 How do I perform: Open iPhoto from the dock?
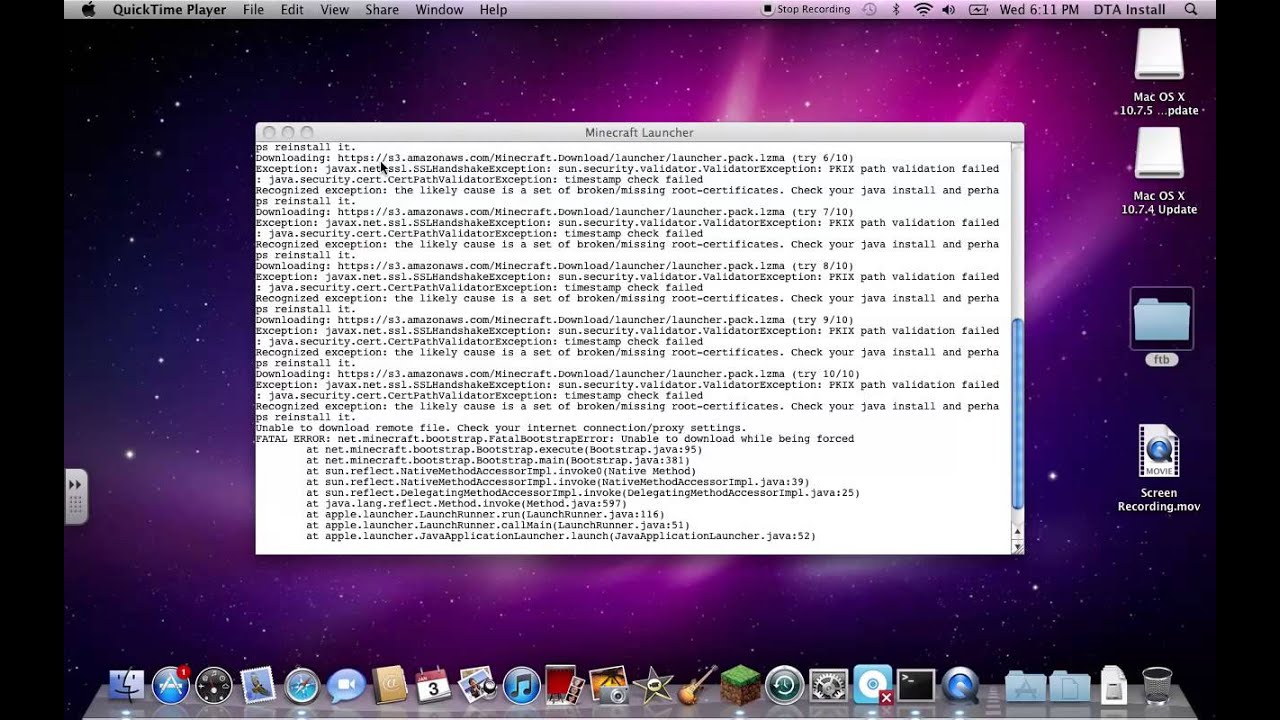(477, 685)
